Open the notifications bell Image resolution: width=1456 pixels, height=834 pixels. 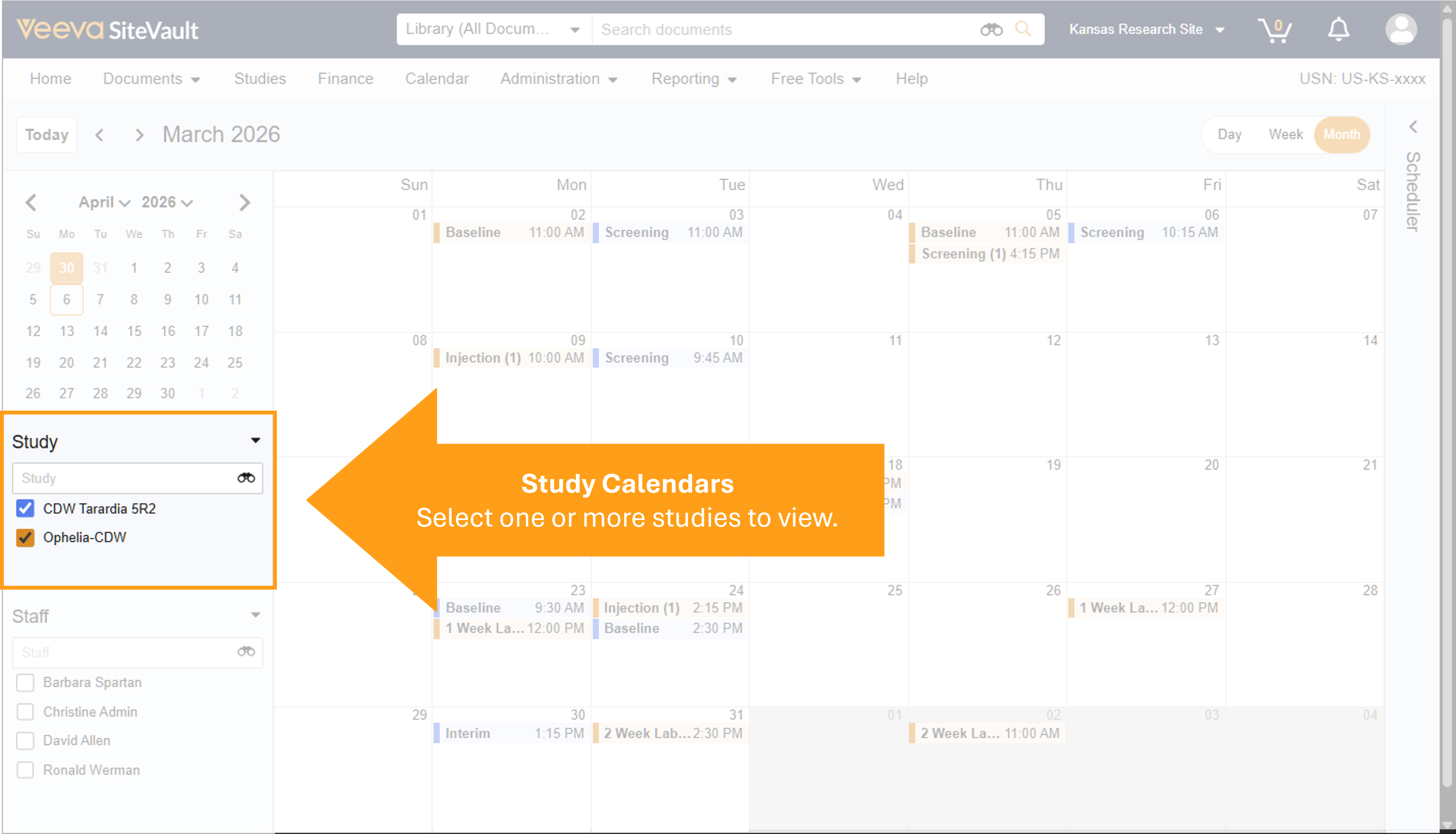point(1338,30)
